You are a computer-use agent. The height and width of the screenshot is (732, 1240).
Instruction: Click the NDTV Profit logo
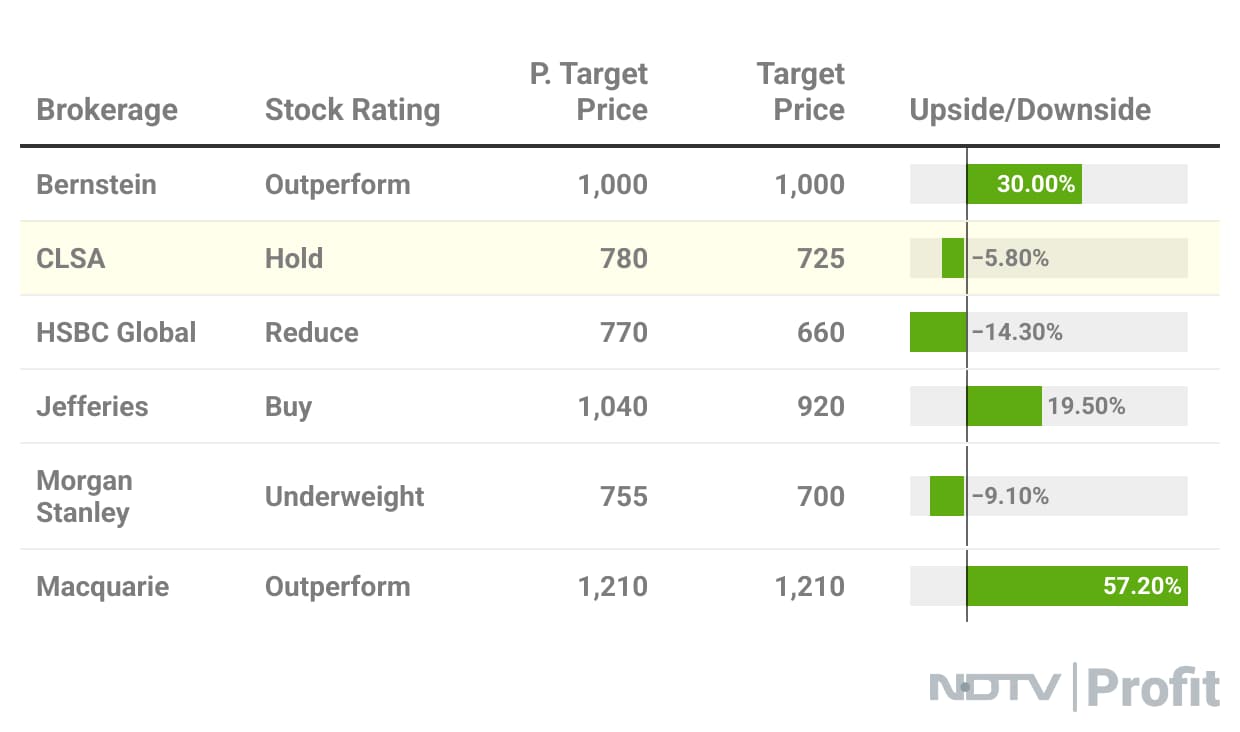point(1074,688)
